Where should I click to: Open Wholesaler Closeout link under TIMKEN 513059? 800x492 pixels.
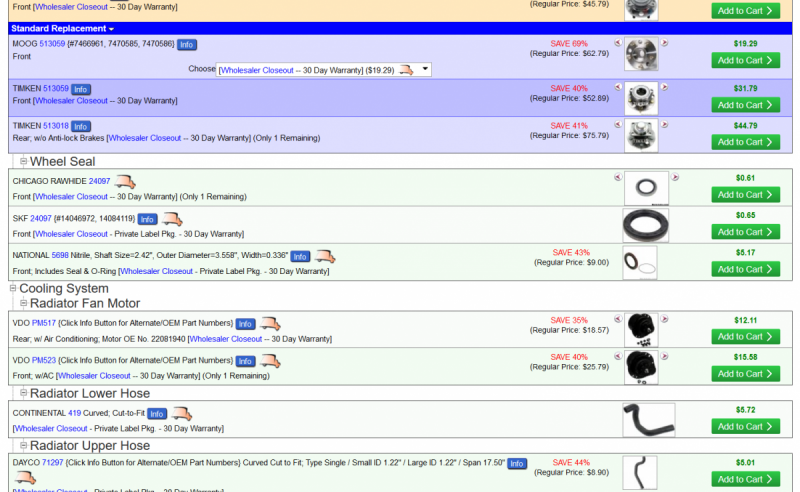click(71, 101)
